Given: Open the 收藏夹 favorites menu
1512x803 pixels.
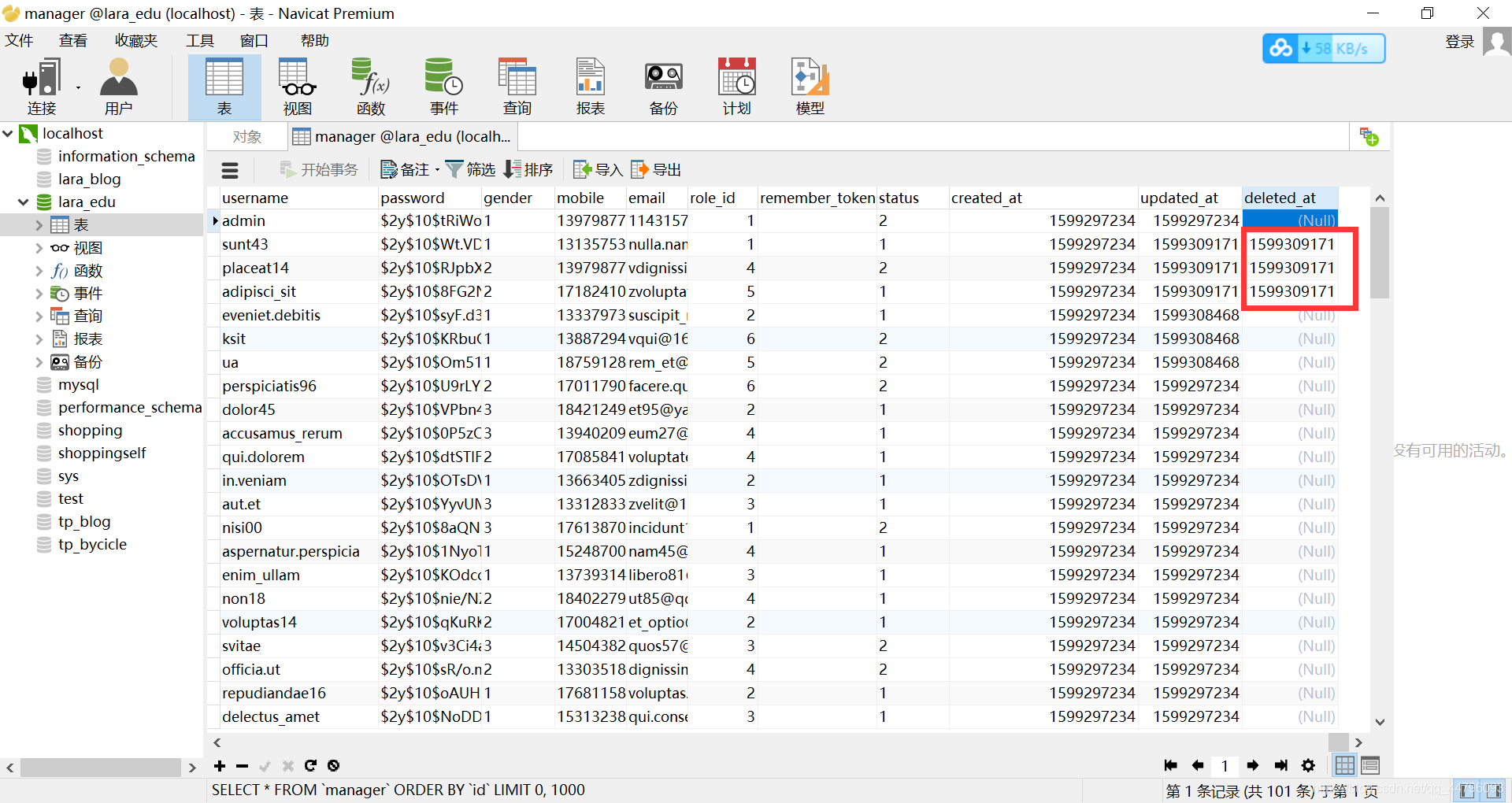Looking at the screenshot, I should 136,41.
